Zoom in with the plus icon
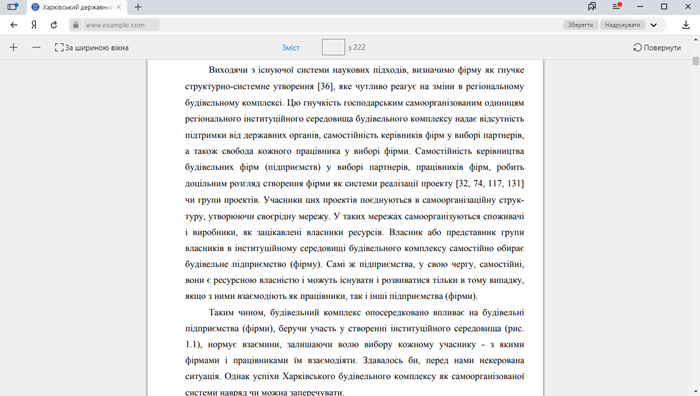700x396 pixels. [x=13, y=47]
